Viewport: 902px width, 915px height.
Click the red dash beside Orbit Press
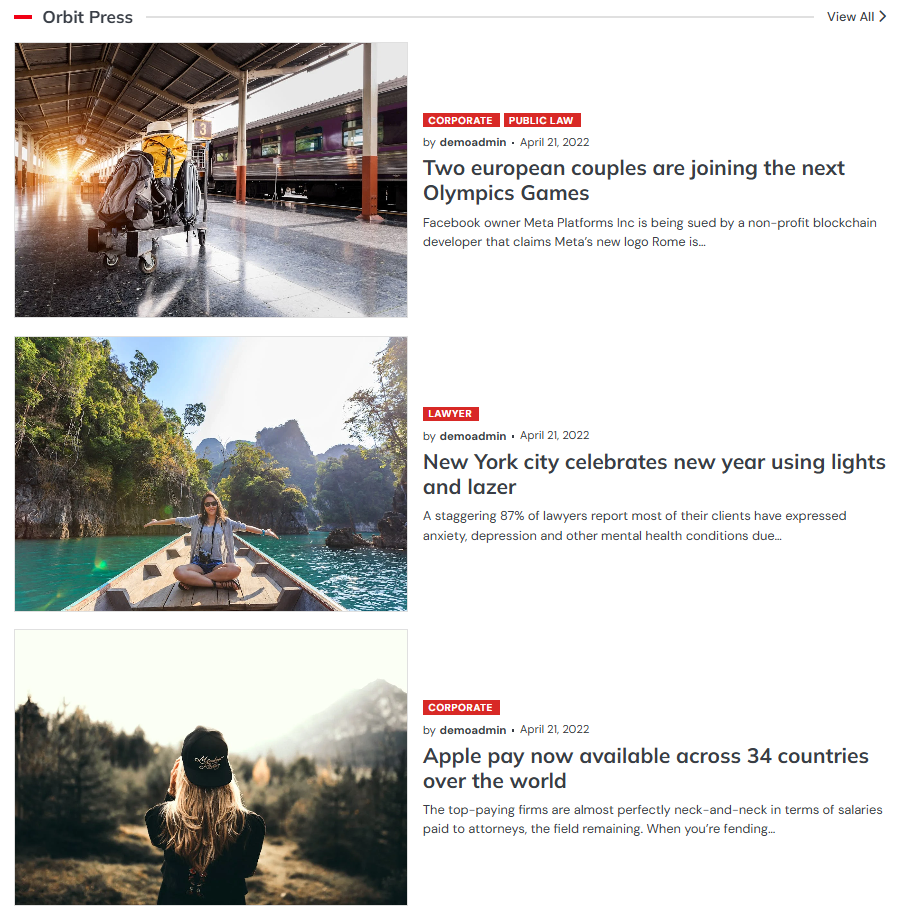click(x=23, y=17)
